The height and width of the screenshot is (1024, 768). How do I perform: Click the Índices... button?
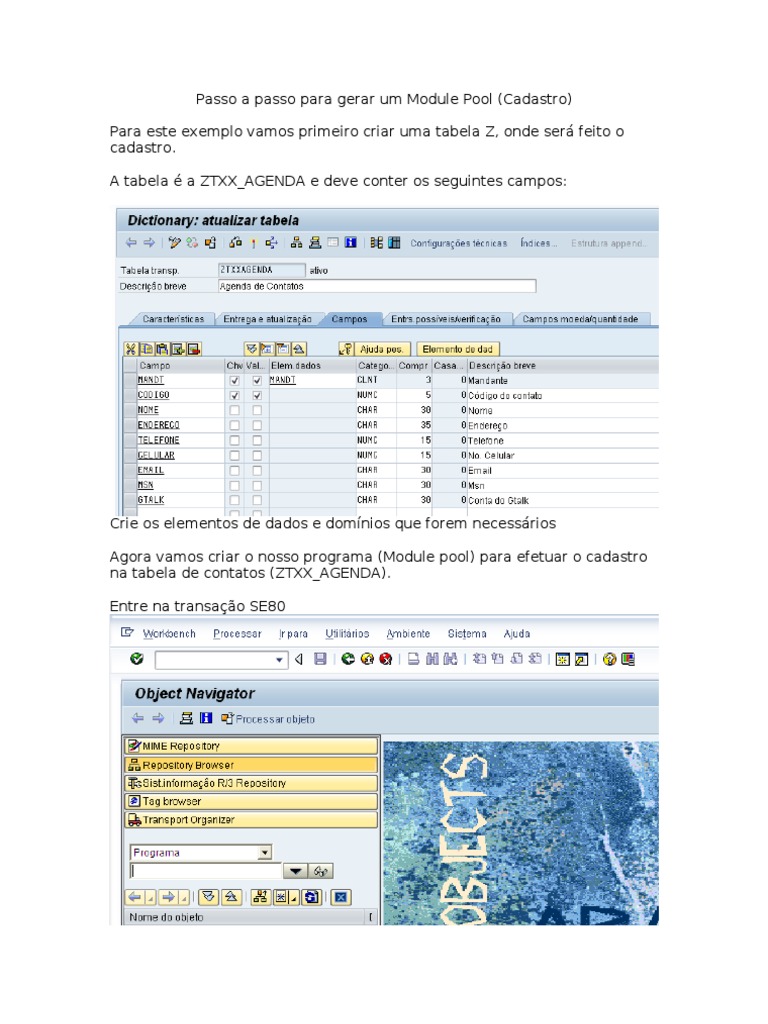(538, 243)
